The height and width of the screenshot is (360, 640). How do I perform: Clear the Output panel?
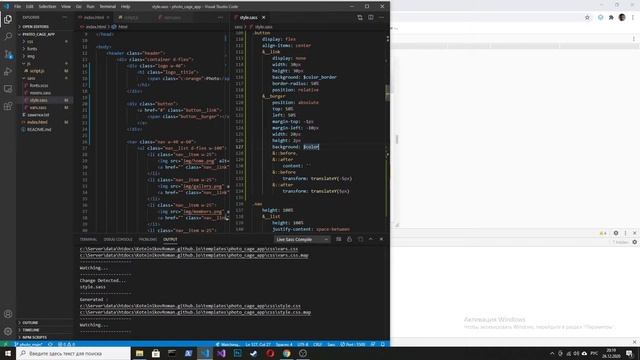pyautogui.click(x=338, y=240)
